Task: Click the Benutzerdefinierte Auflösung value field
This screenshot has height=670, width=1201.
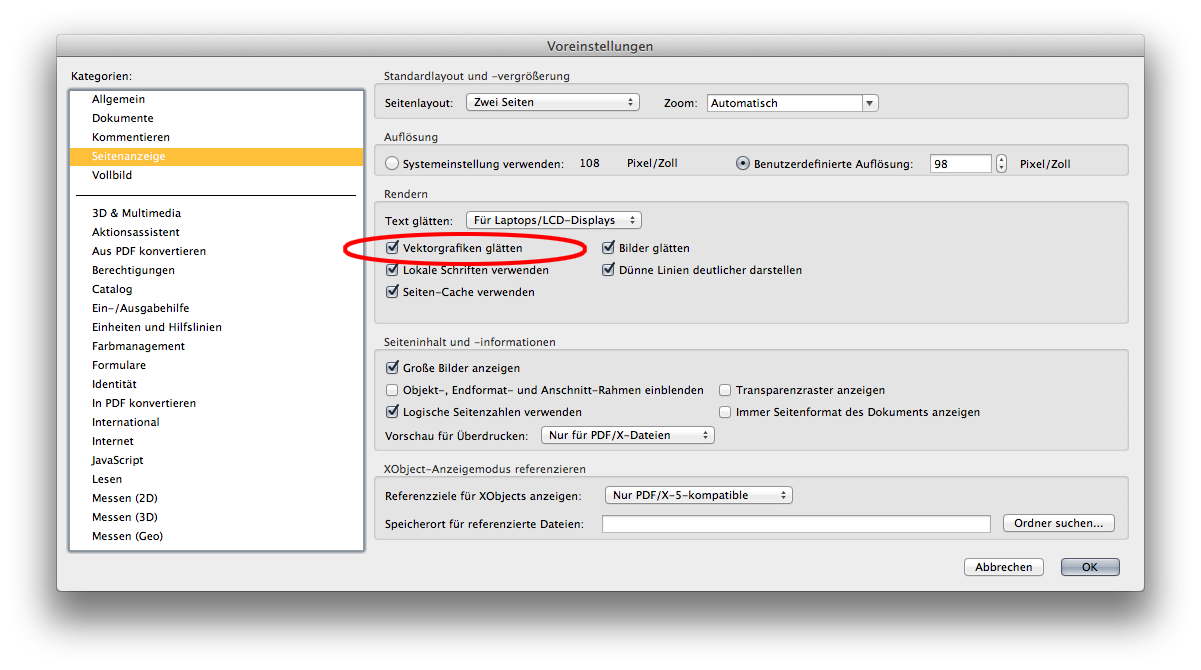Action: 961,164
